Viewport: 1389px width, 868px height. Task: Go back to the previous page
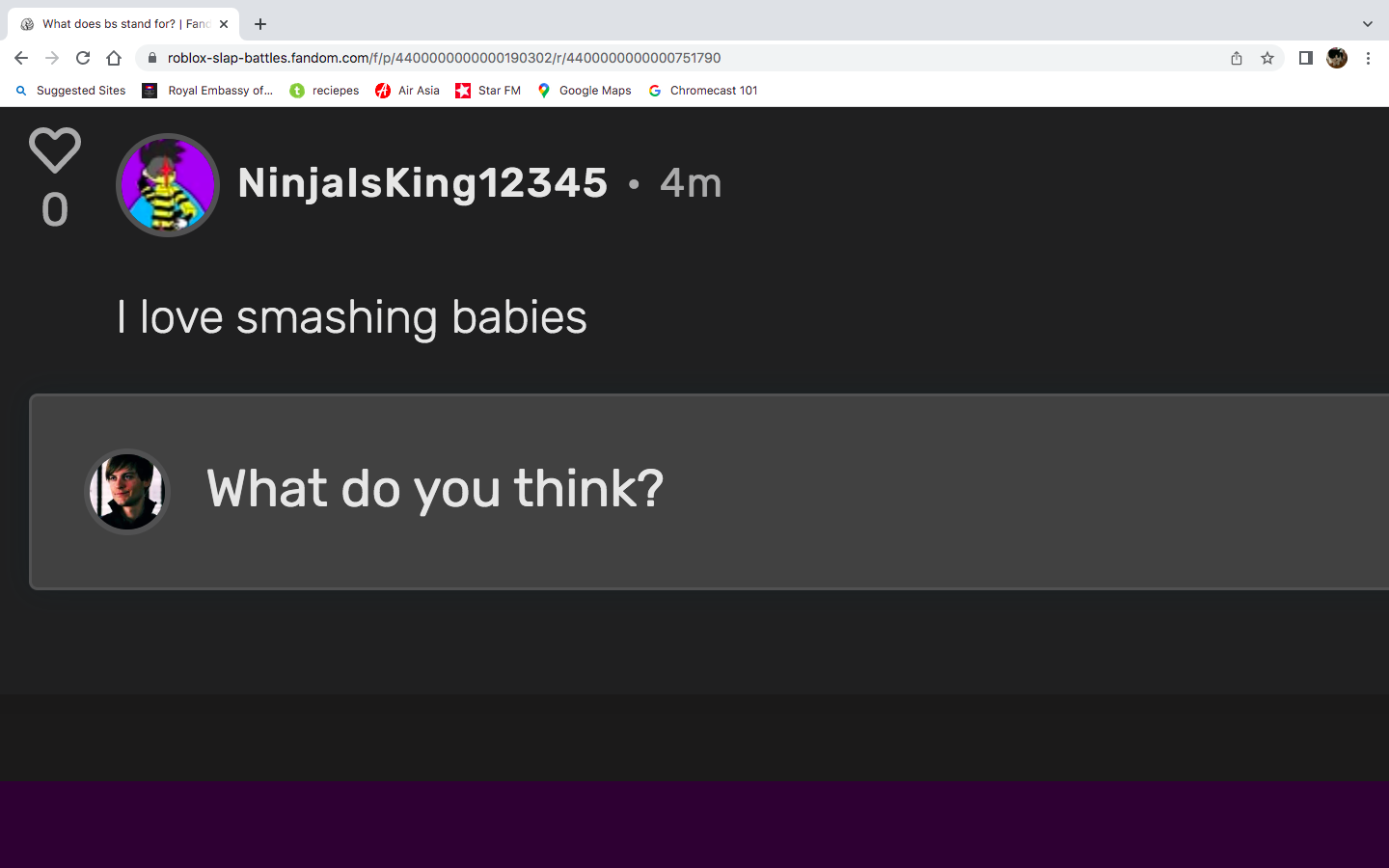click(21, 58)
